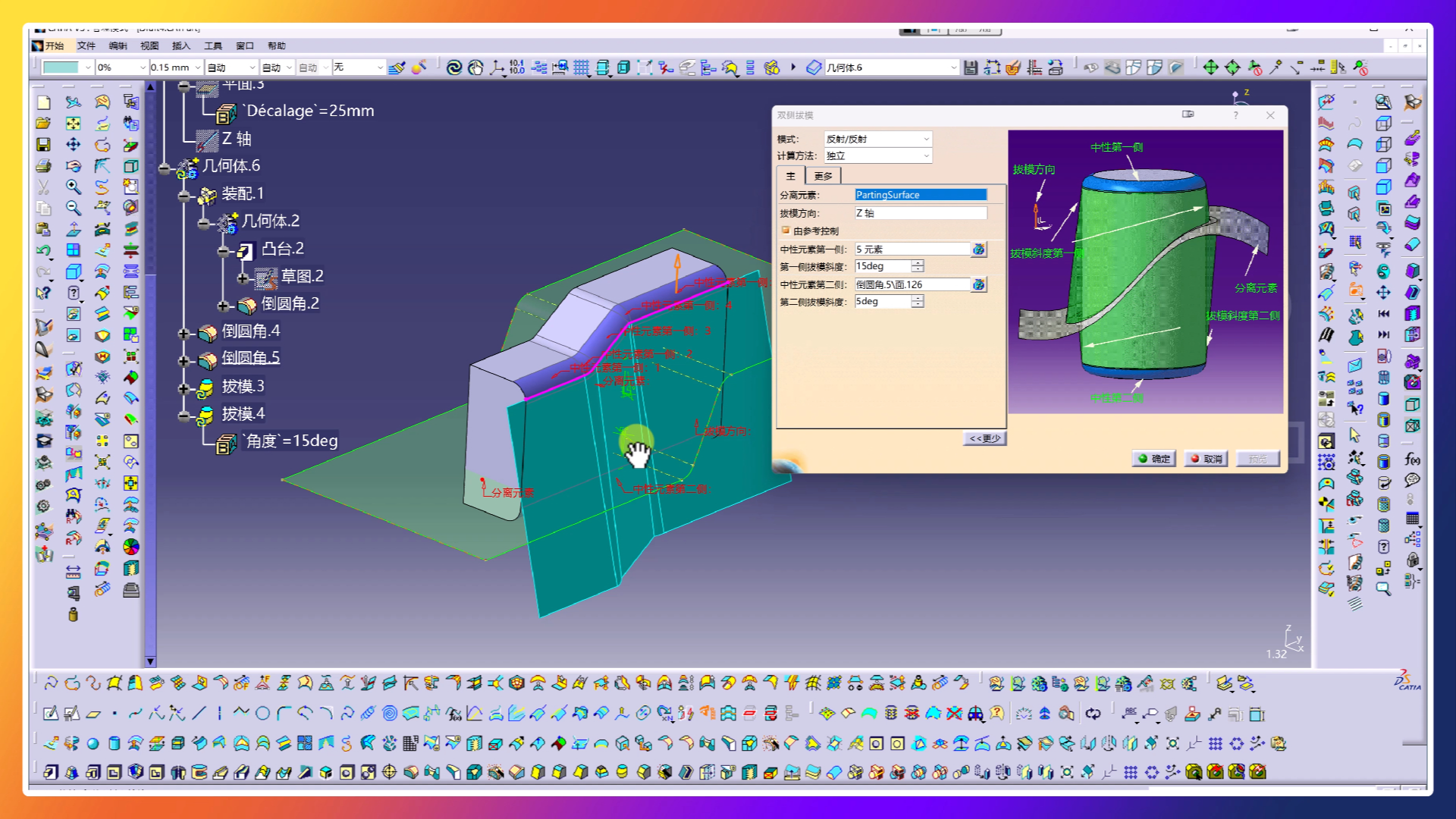Image resolution: width=1456 pixels, height=819 pixels.
Task: Click neutral element second side selector icon
Action: pyautogui.click(x=979, y=284)
